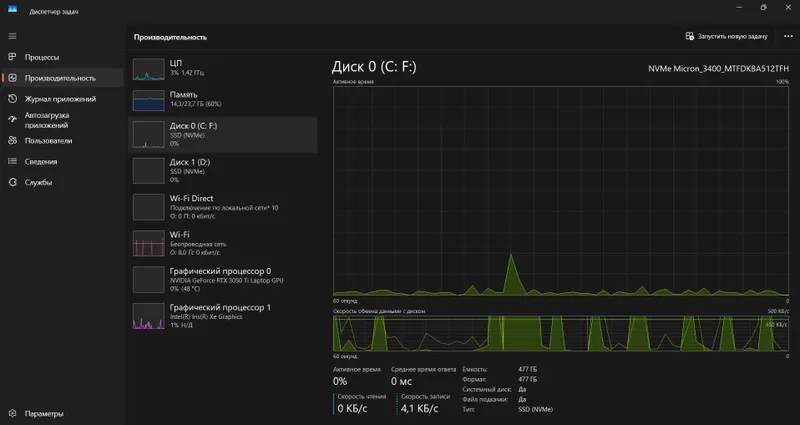The height and width of the screenshot is (425, 800).
Task: Click the Активное время 0% value
Action: pyautogui.click(x=340, y=382)
